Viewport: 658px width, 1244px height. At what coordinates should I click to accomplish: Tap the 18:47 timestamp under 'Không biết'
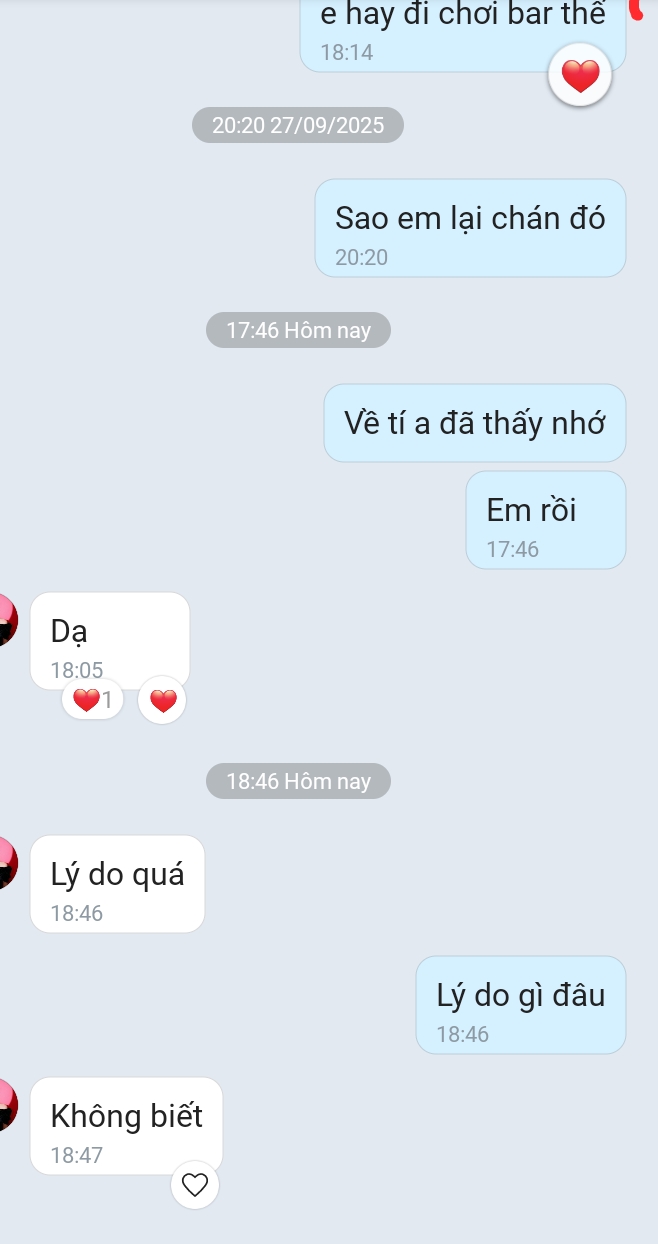pyautogui.click(x=77, y=1155)
